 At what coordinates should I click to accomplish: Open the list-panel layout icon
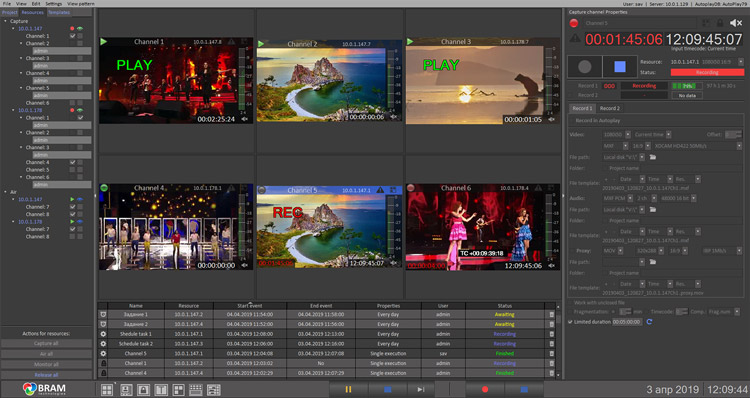tap(214, 390)
